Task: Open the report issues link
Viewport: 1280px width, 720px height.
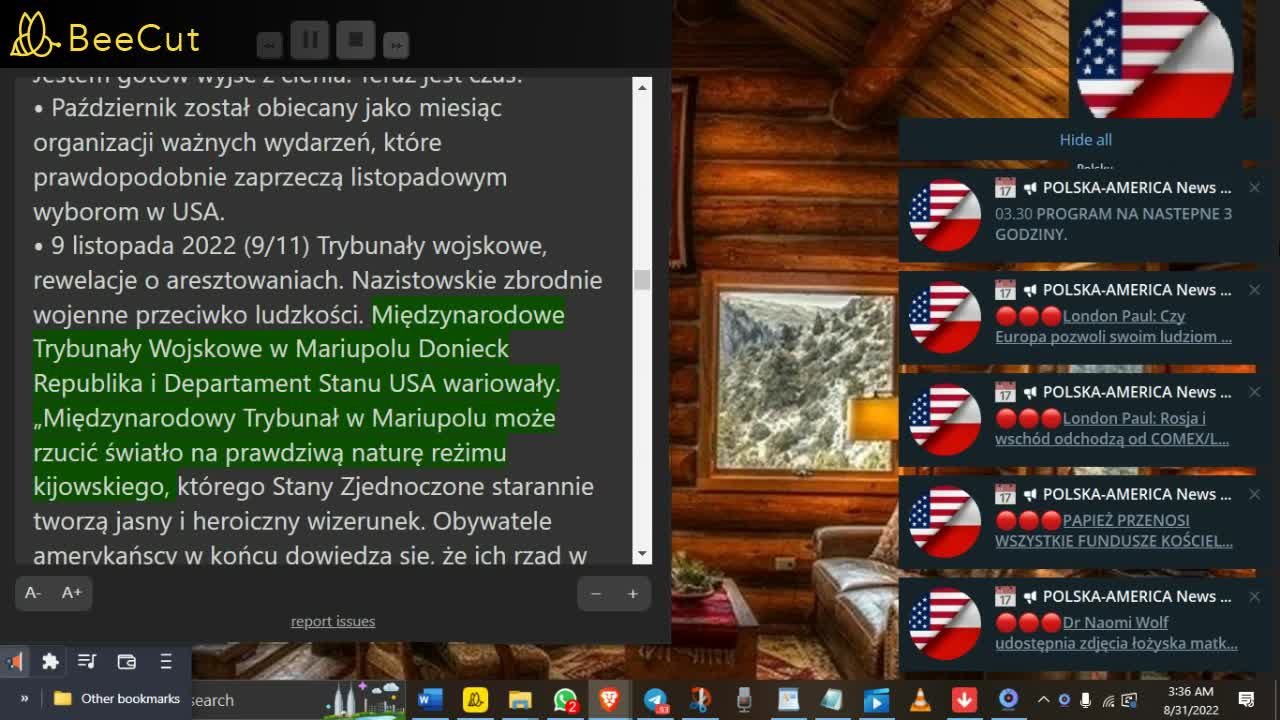Action: [x=333, y=621]
